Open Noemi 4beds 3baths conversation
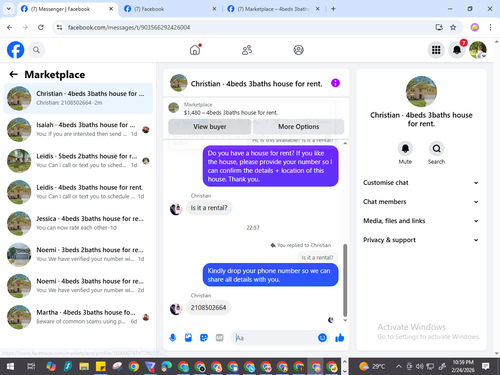The image size is (500, 375). [78, 286]
